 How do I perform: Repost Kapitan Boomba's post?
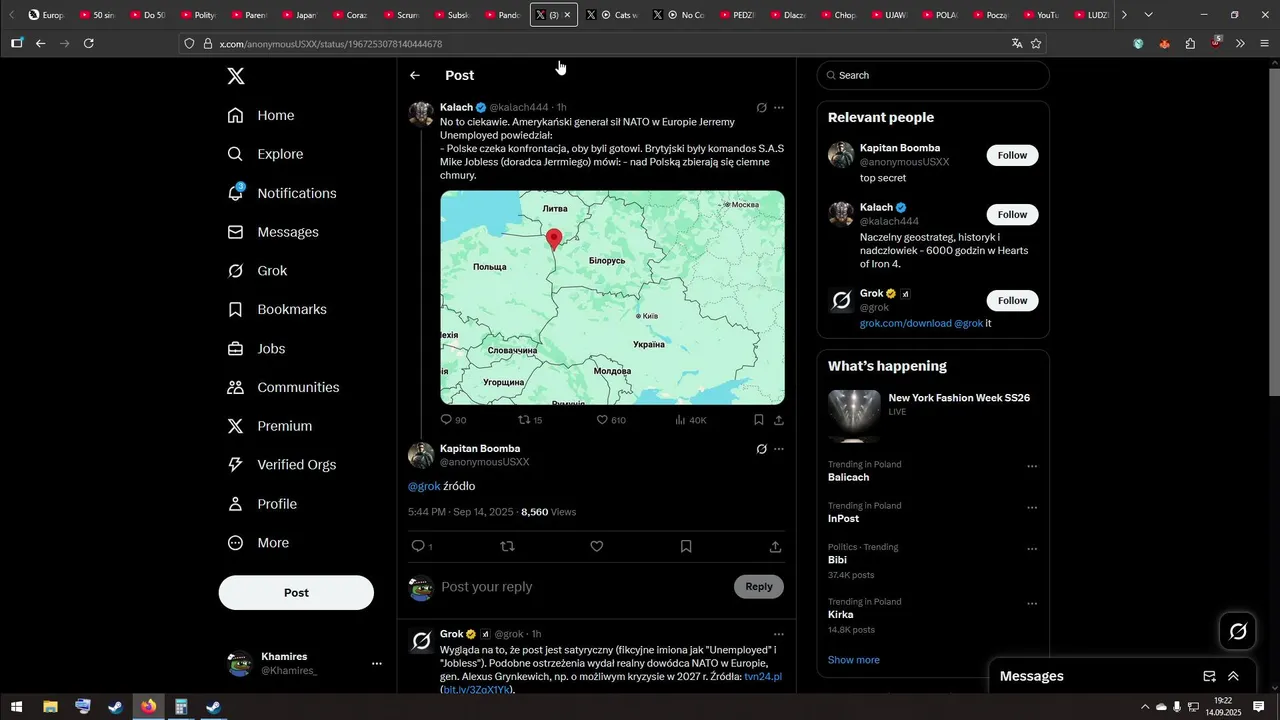[x=507, y=546]
